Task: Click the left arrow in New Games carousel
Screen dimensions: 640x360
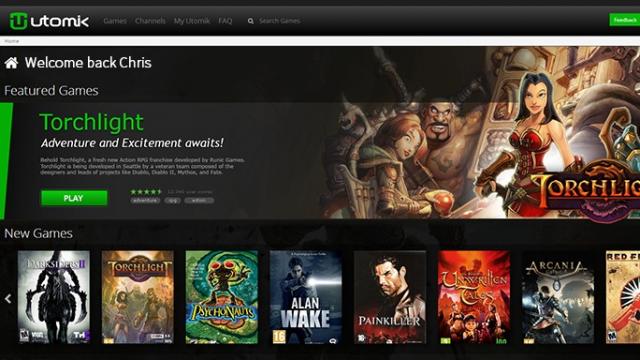Action: (8, 299)
